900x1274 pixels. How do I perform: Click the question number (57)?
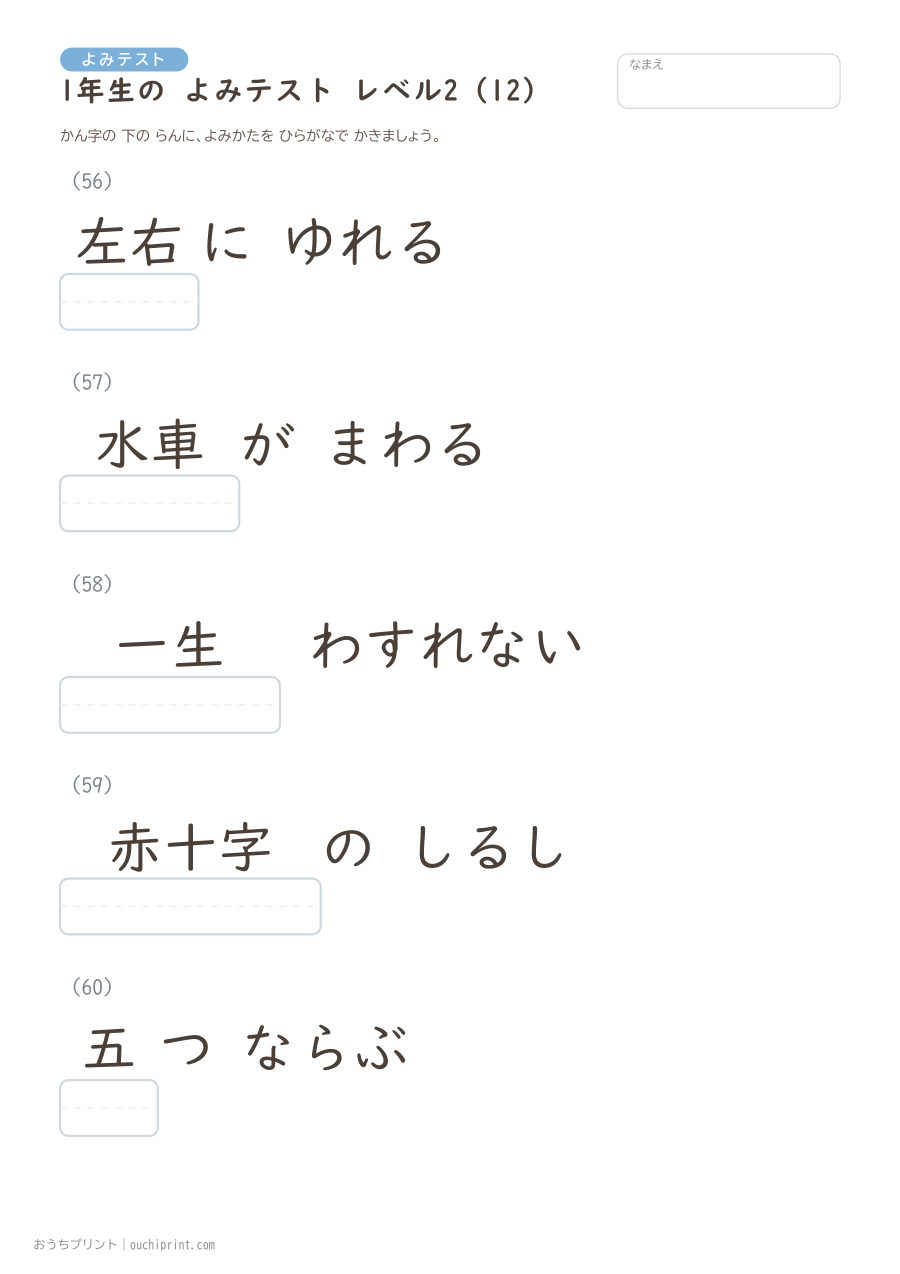[x=92, y=382]
